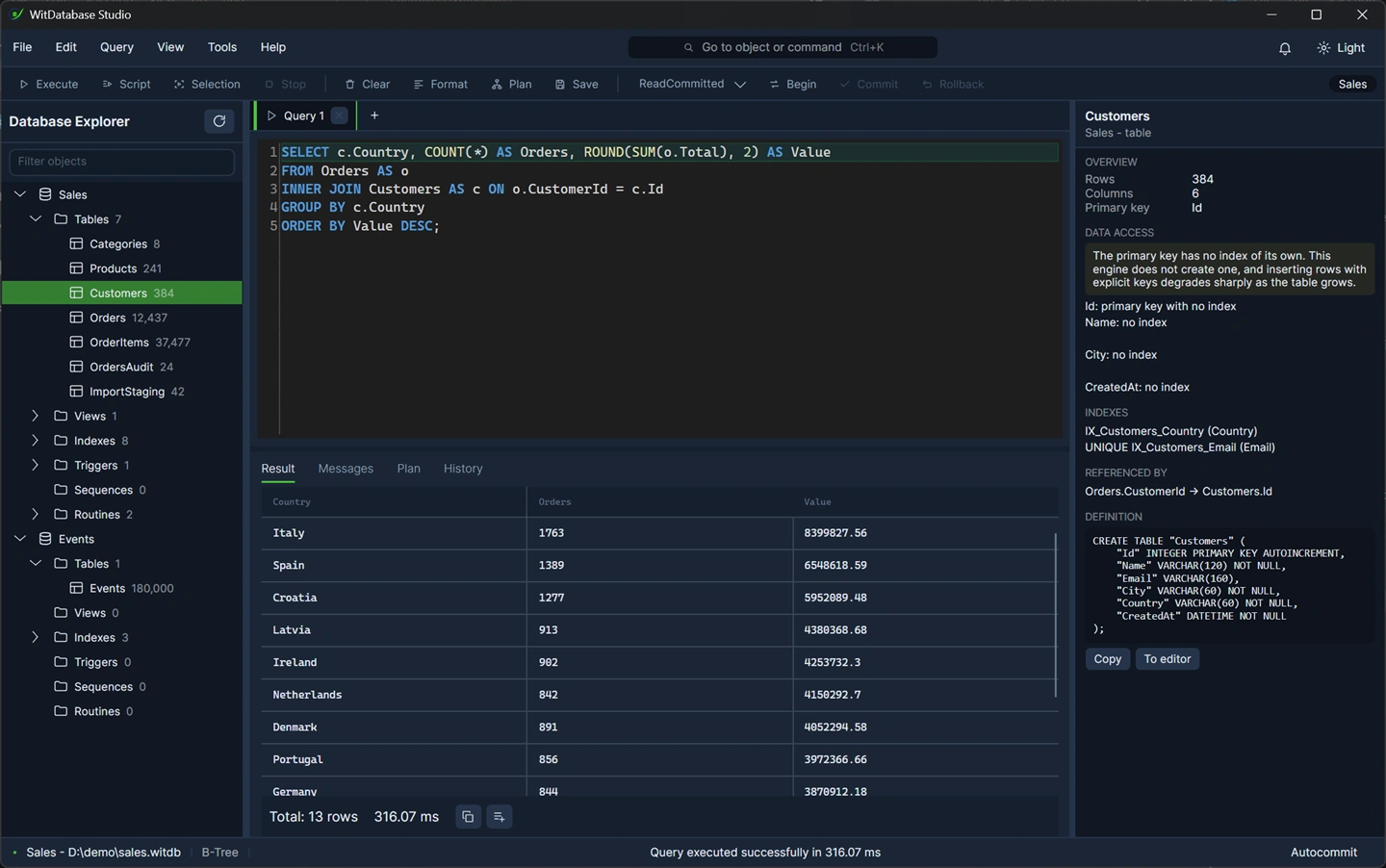1386x868 pixels.
Task: Open the notifications bell
Action: coord(1285,48)
